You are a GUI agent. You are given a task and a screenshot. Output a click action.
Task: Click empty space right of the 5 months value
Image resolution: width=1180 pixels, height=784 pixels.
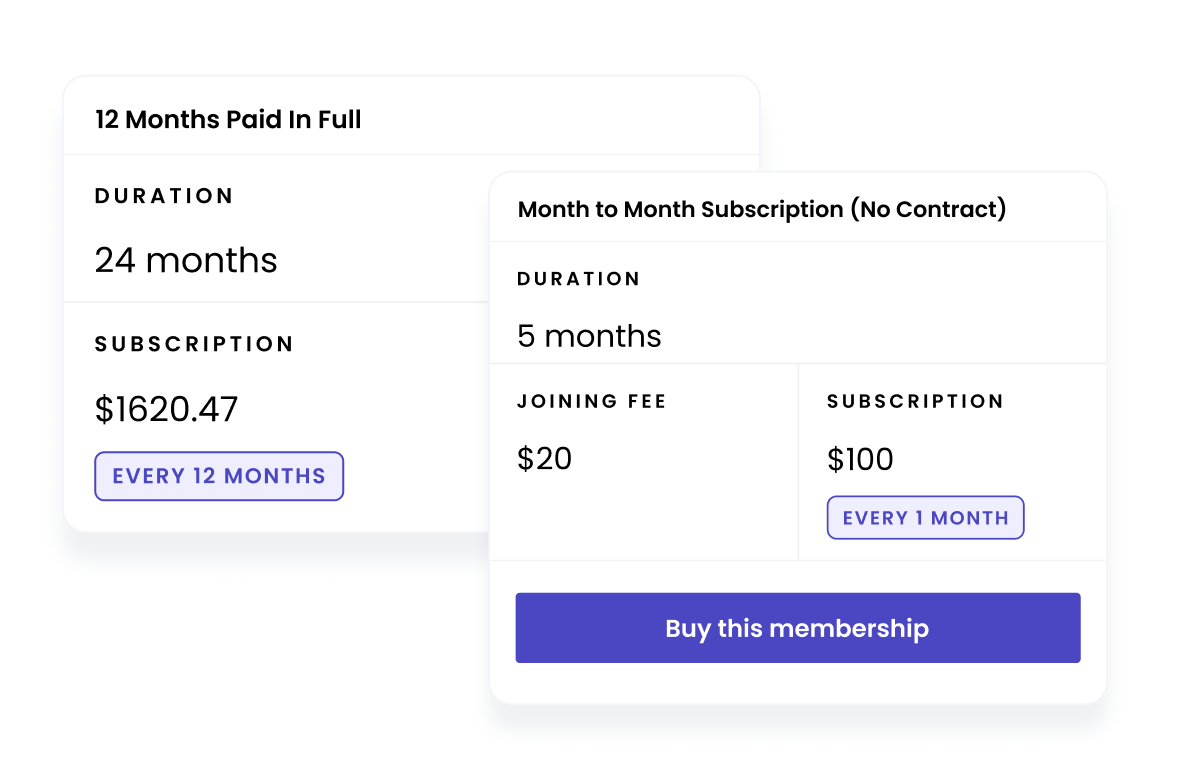pyautogui.click(x=880, y=336)
